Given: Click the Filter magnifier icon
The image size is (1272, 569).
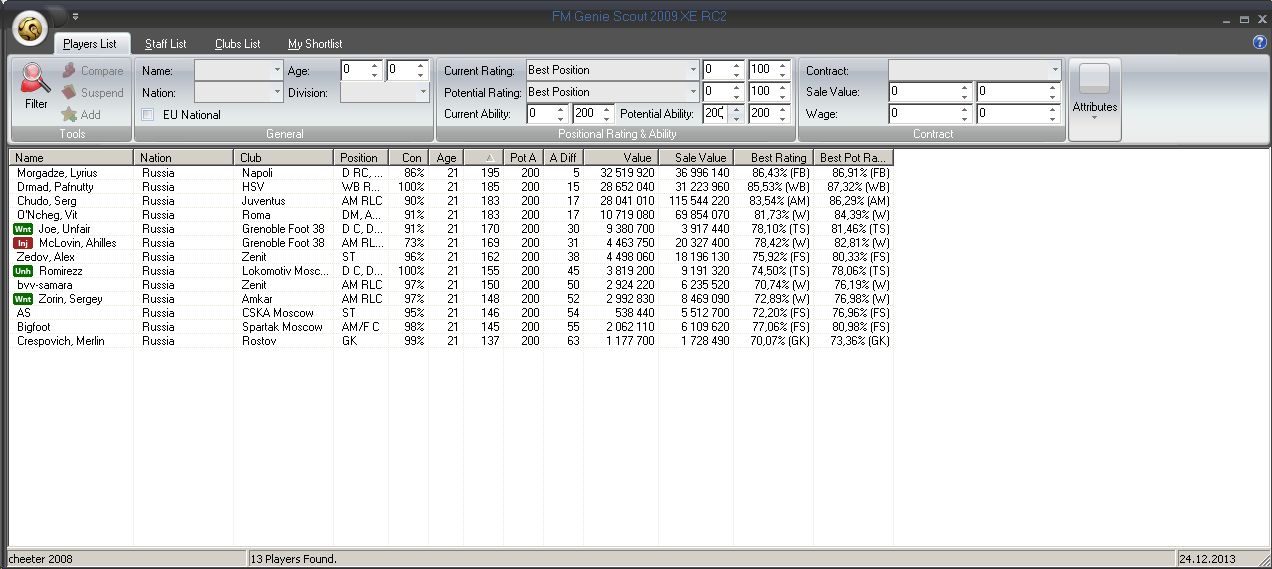Looking at the screenshot, I should tap(36, 80).
